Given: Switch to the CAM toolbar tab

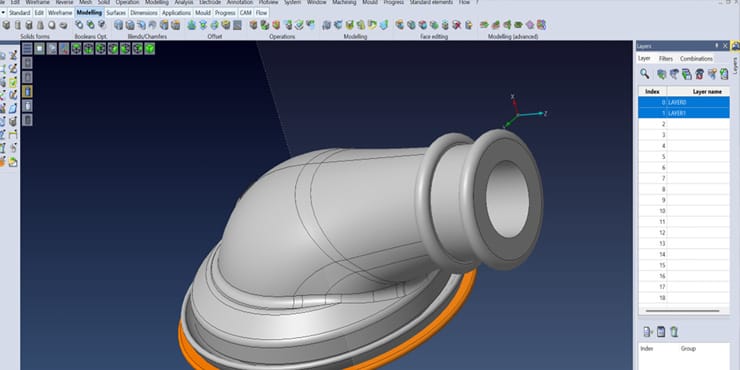Looking at the screenshot, I should [x=245, y=13].
